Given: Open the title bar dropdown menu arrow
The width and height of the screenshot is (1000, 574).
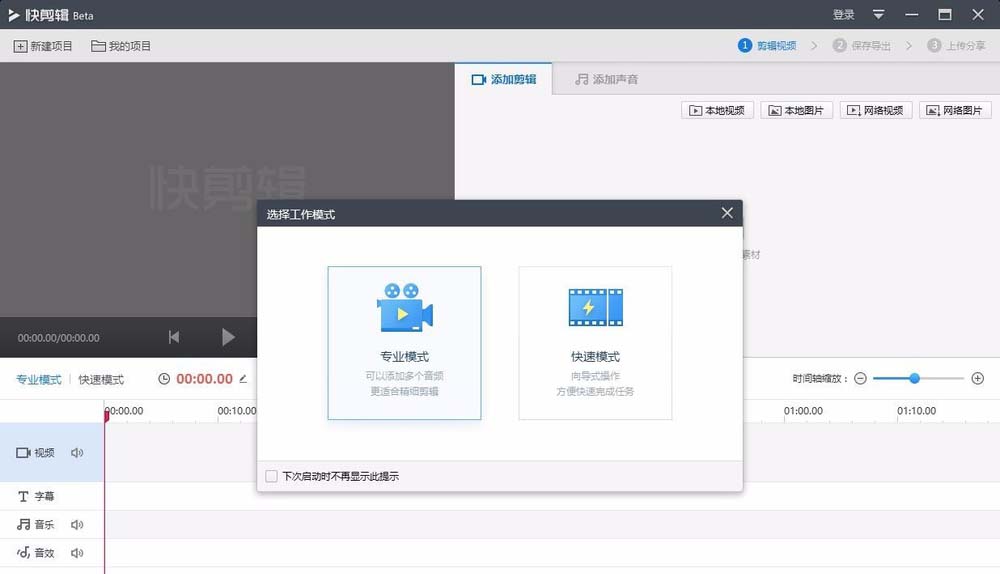Looking at the screenshot, I should [878, 14].
